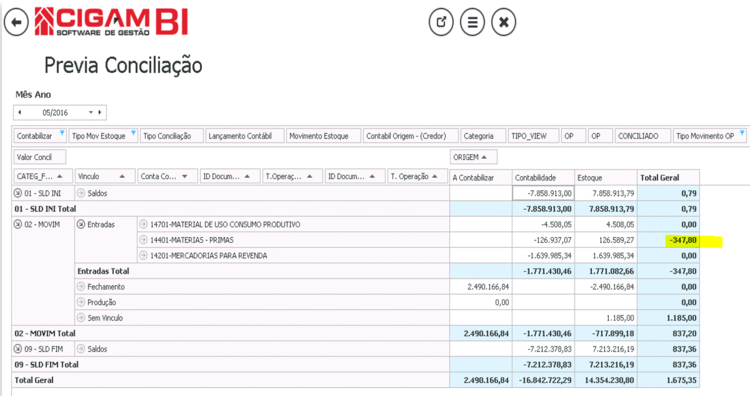Sort the T. Operação row field
This screenshot has width=750, height=396.
[x=417, y=176]
